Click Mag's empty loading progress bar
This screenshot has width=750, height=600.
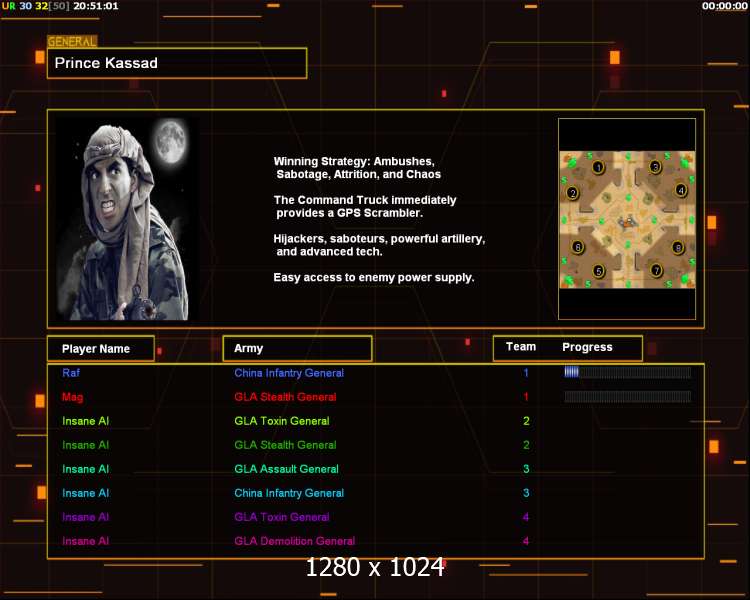click(627, 397)
